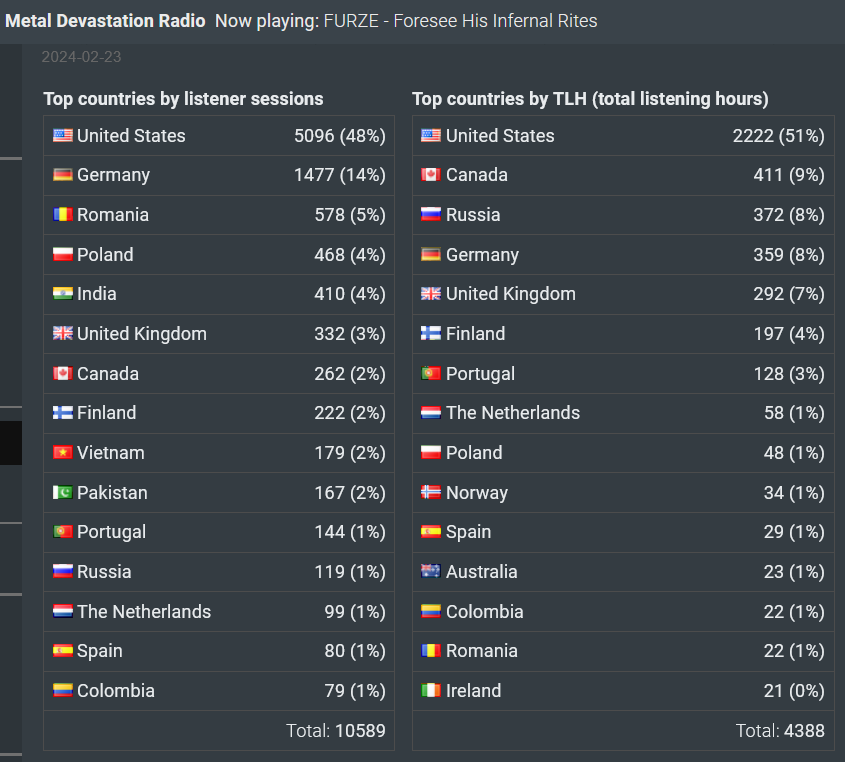Screen dimensions: 845x762
Task: Click the India flag icon
Action: pyautogui.click(x=63, y=294)
